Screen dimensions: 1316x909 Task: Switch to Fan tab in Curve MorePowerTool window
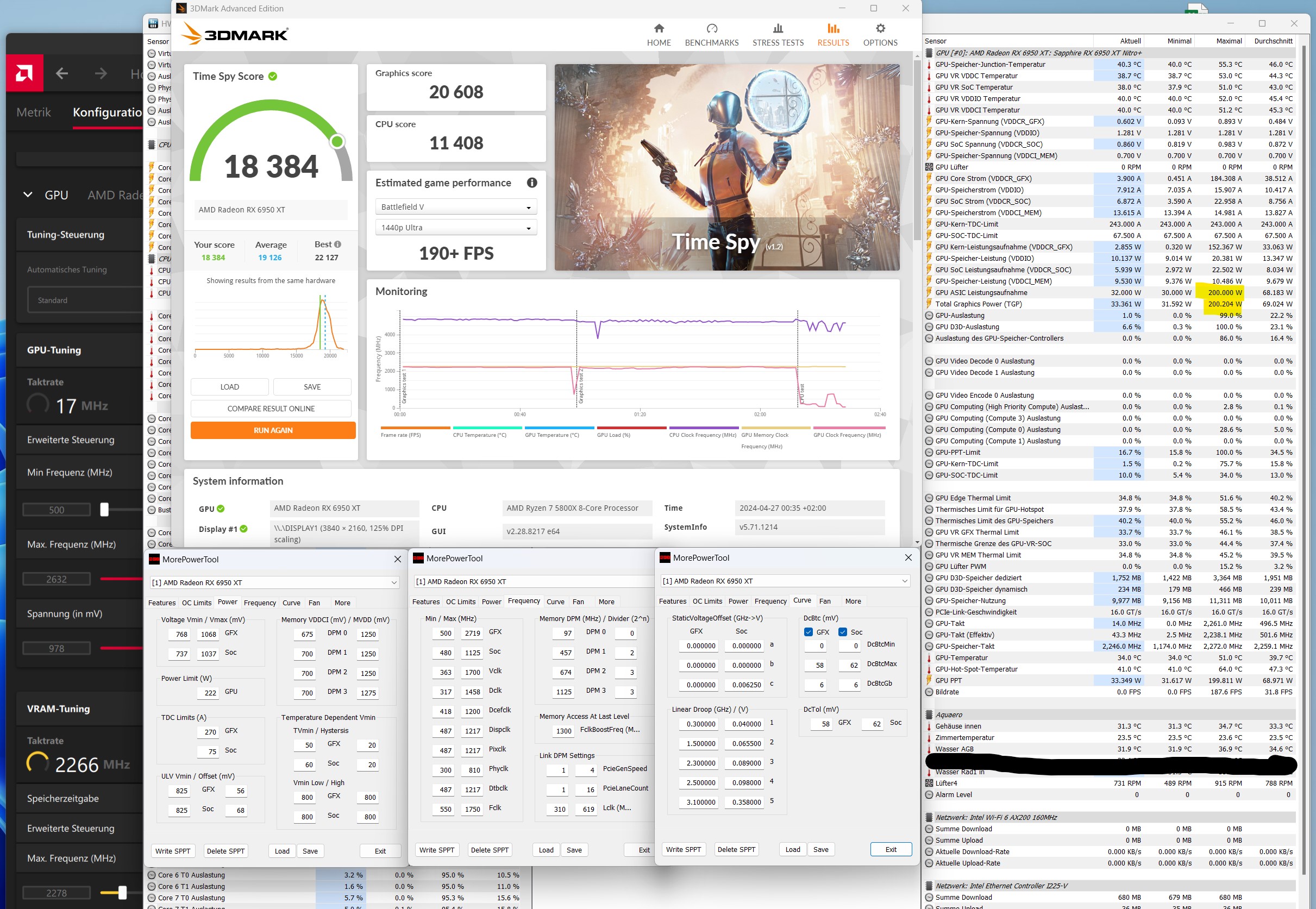pyautogui.click(x=825, y=601)
